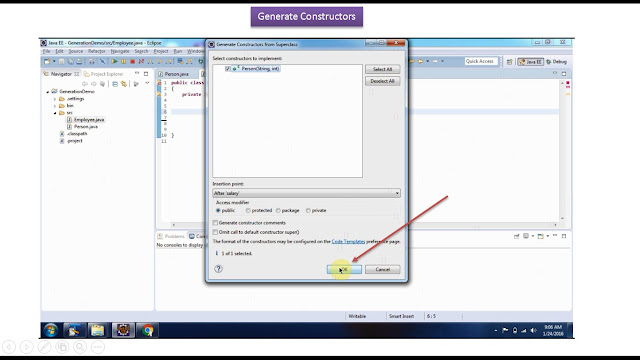The height and width of the screenshot is (360, 640).
Task: Click the dialog help question mark icon
Action: 218,269
